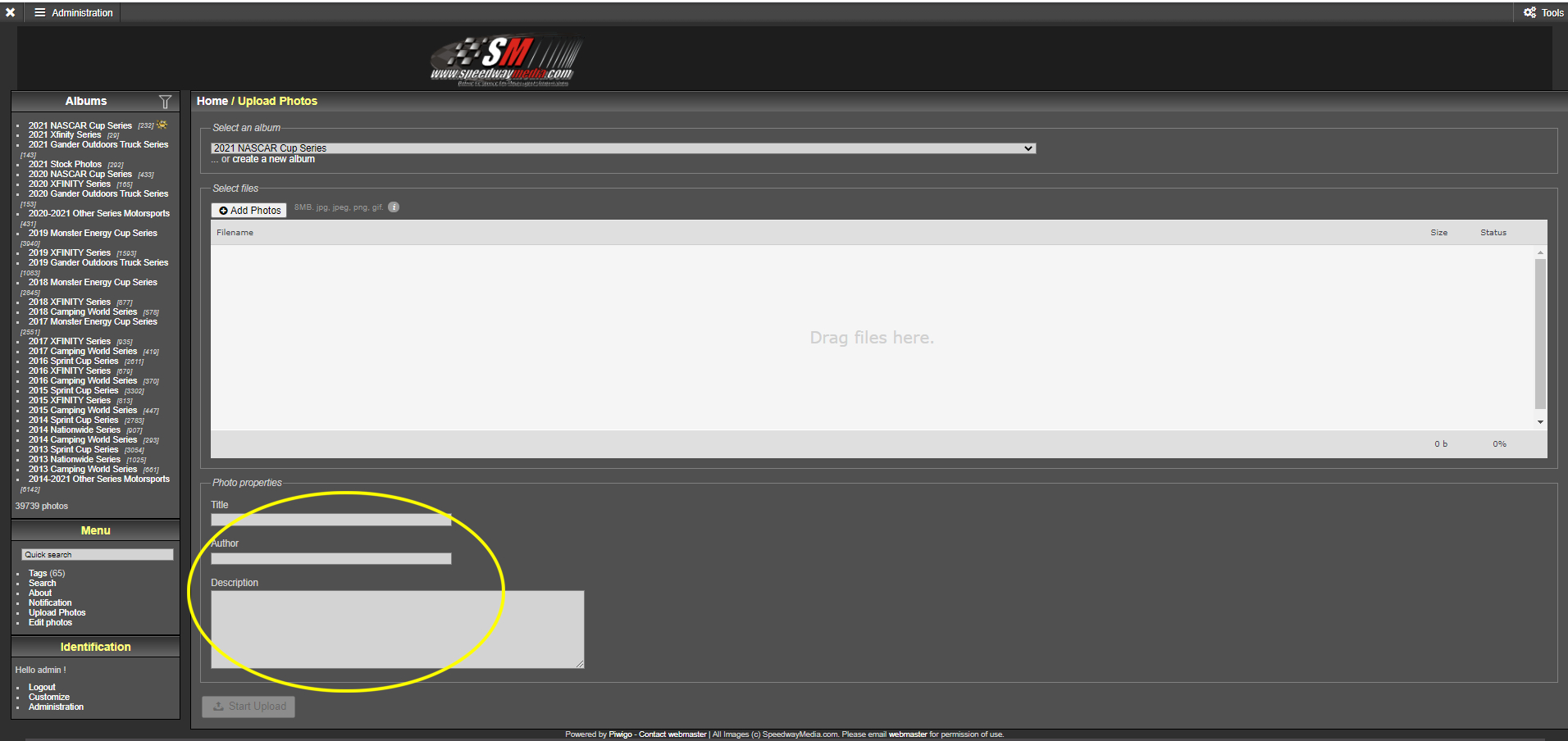Click the Logout link
Screen dimensions: 1568x741
click(42, 687)
